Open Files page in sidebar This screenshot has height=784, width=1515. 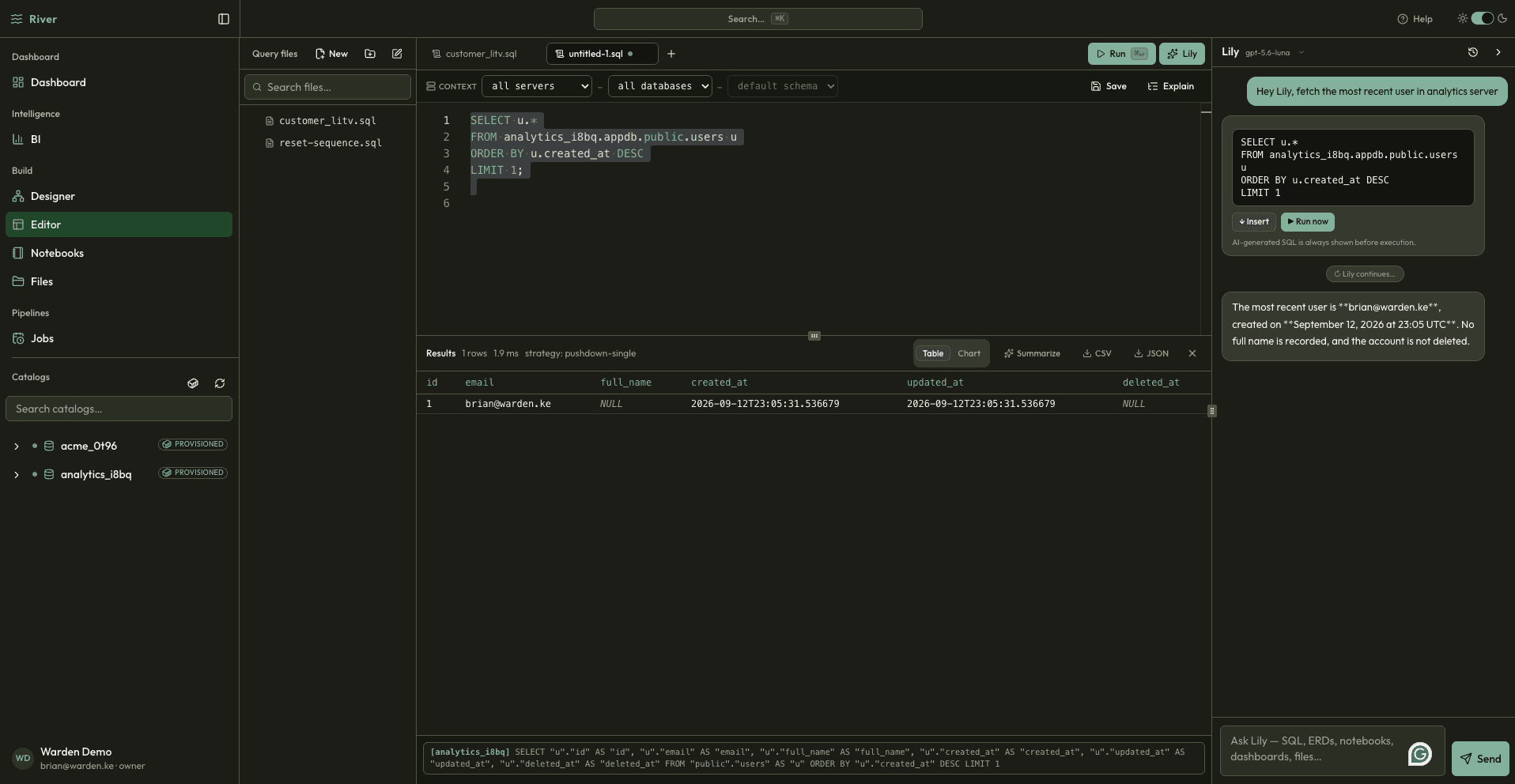coord(119,281)
